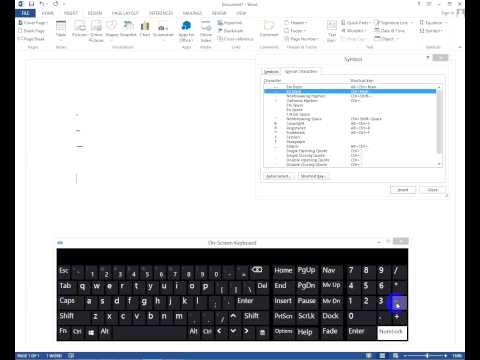Open the Object dropdown in Text group
This screenshot has height=360, width=480.
pyautogui.click(x=386, y=39)
